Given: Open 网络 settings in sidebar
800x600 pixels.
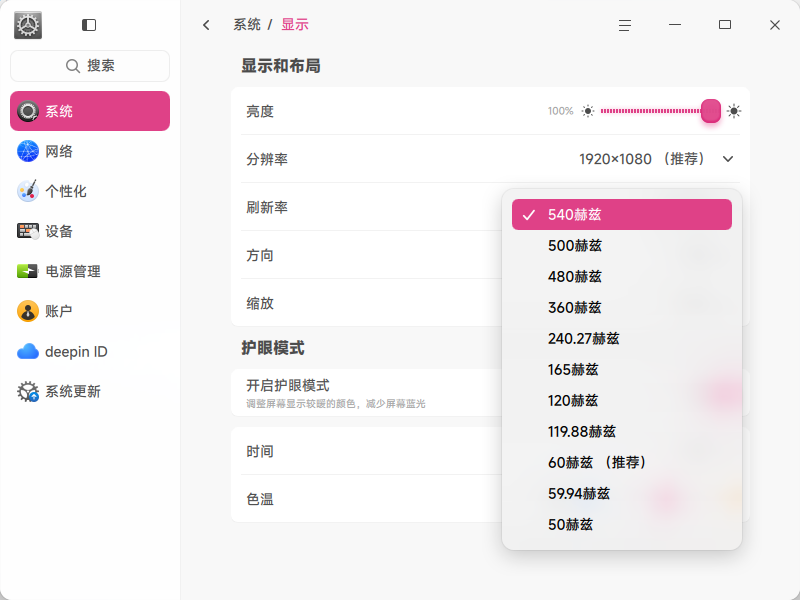Looking at the screenshot, I should tap(90, 151).
